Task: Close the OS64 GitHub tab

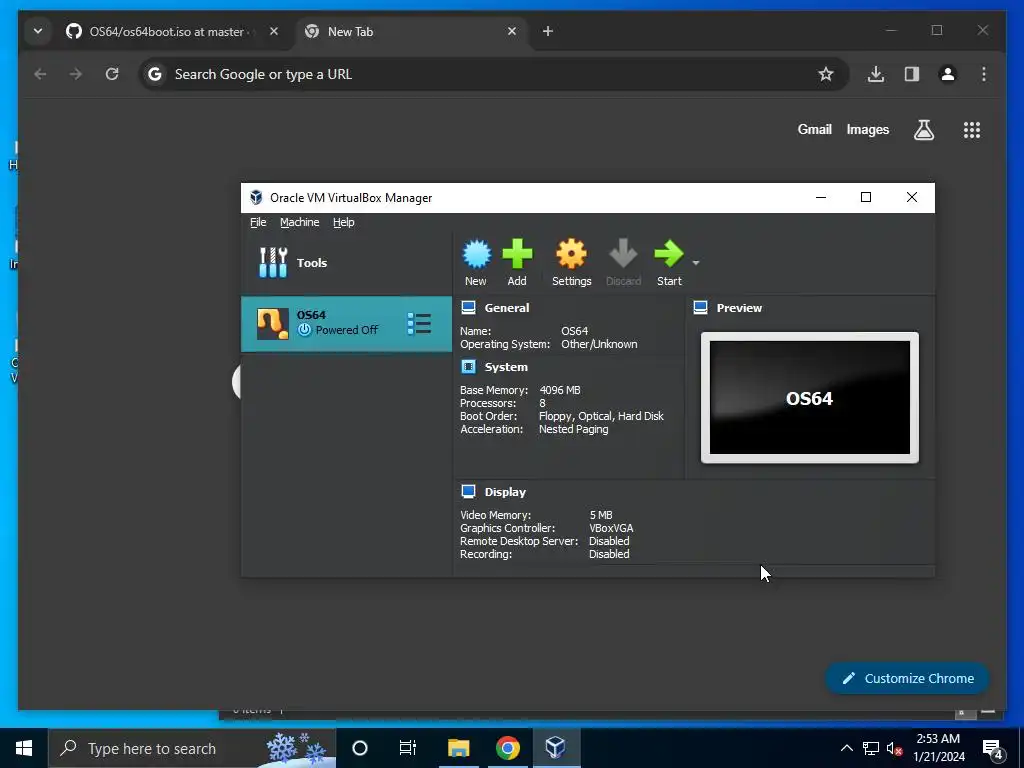Action: 274,31
